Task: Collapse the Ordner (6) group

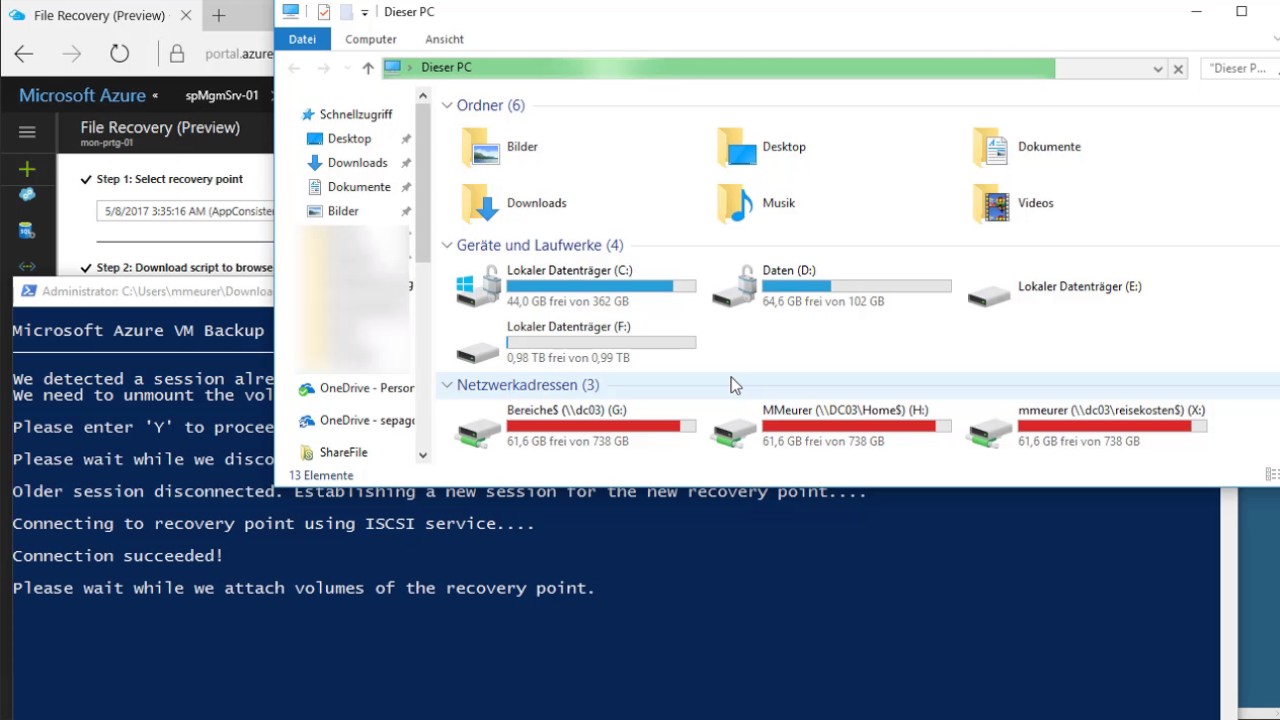Action: [447, 105]
